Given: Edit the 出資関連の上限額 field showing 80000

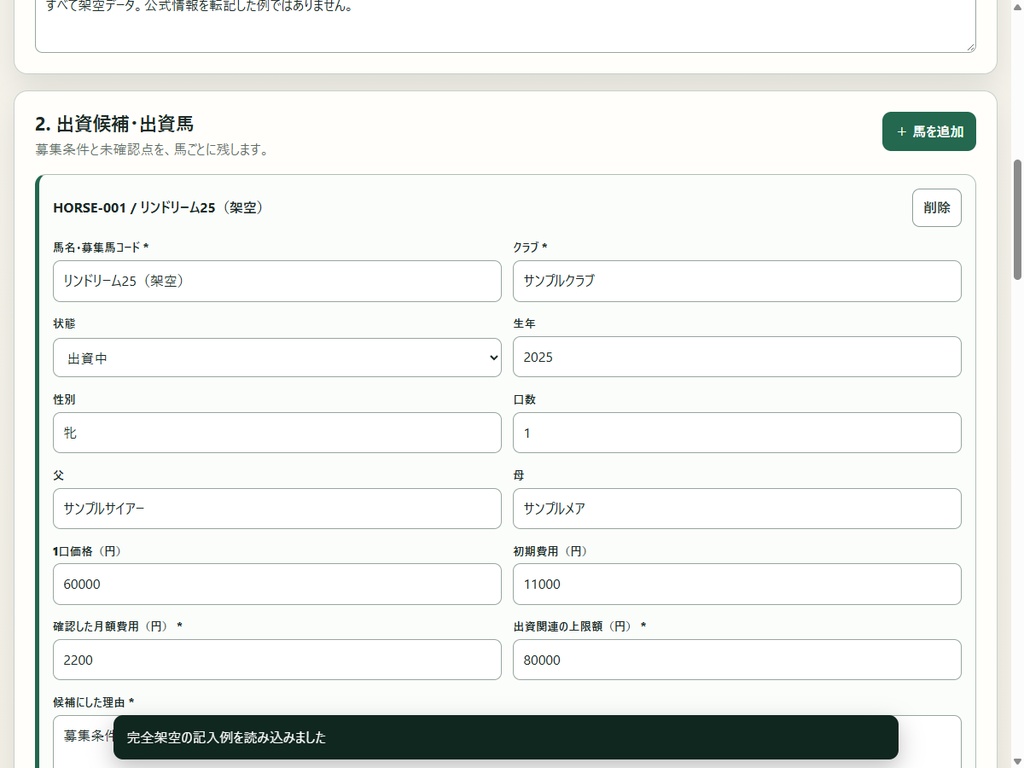Looking at the screenshot, I should pos(737,660).
